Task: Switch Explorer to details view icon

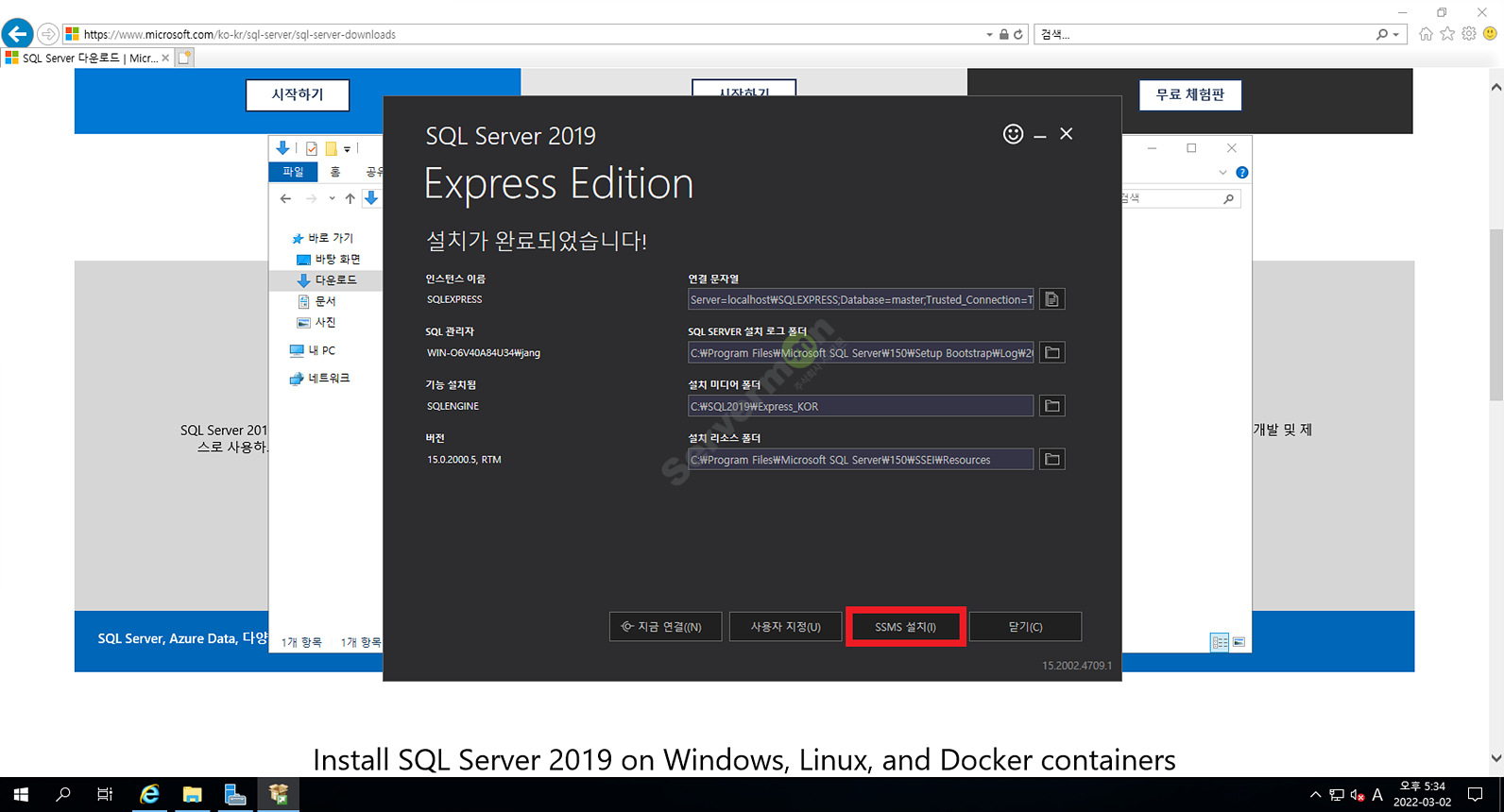Action: (1220, 642)
